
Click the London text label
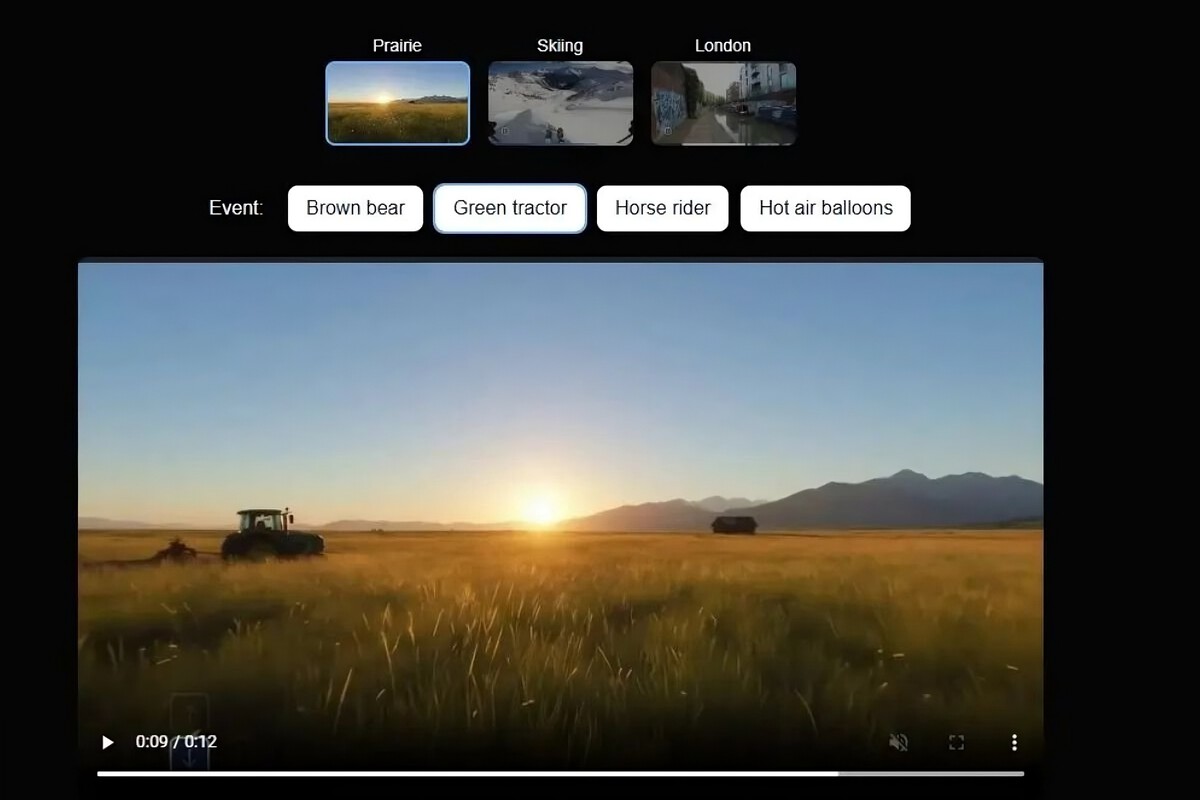click(x=723, y=46)
